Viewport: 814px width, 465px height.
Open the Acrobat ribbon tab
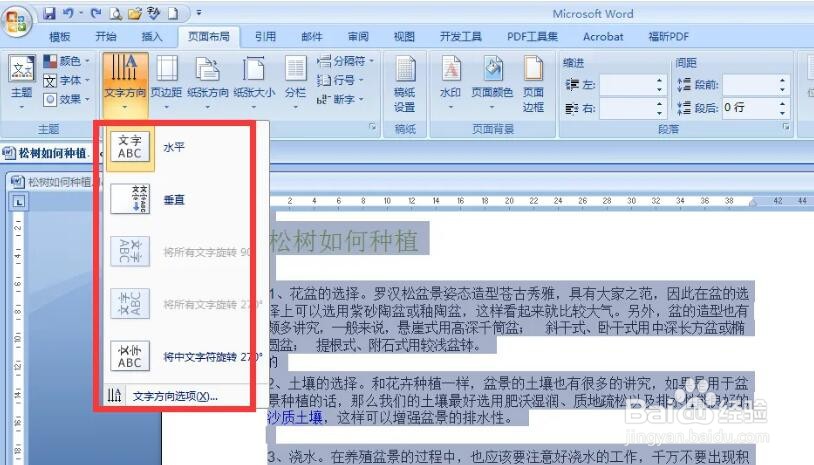[603, 36]
